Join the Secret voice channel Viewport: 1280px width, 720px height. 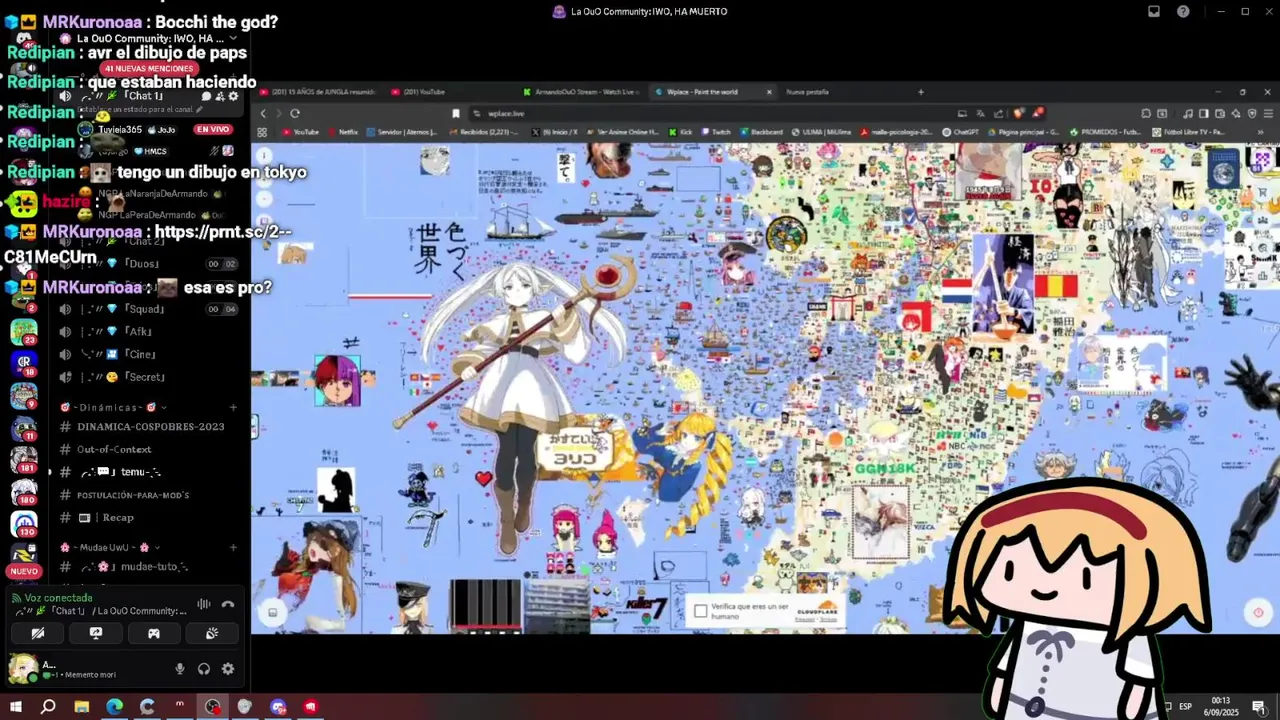click(148, 377)
